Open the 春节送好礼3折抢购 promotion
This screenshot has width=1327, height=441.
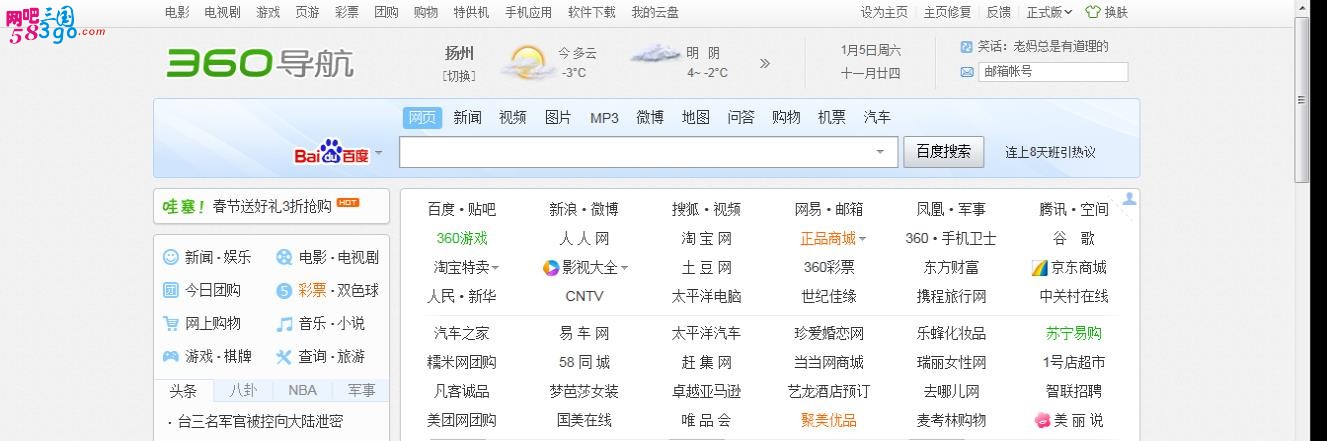click(271, 206)
